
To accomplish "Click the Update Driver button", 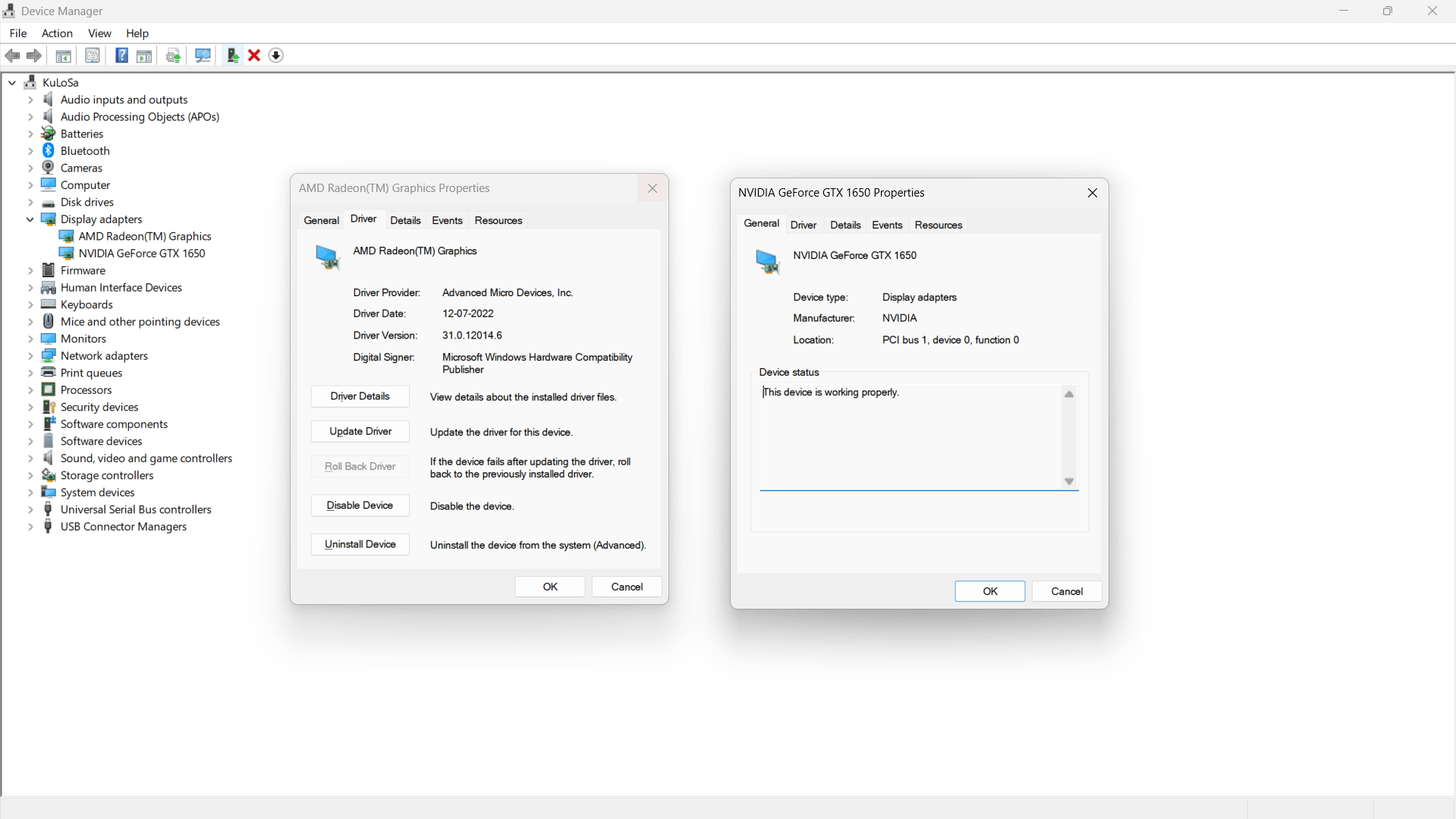I will [360, 431].
